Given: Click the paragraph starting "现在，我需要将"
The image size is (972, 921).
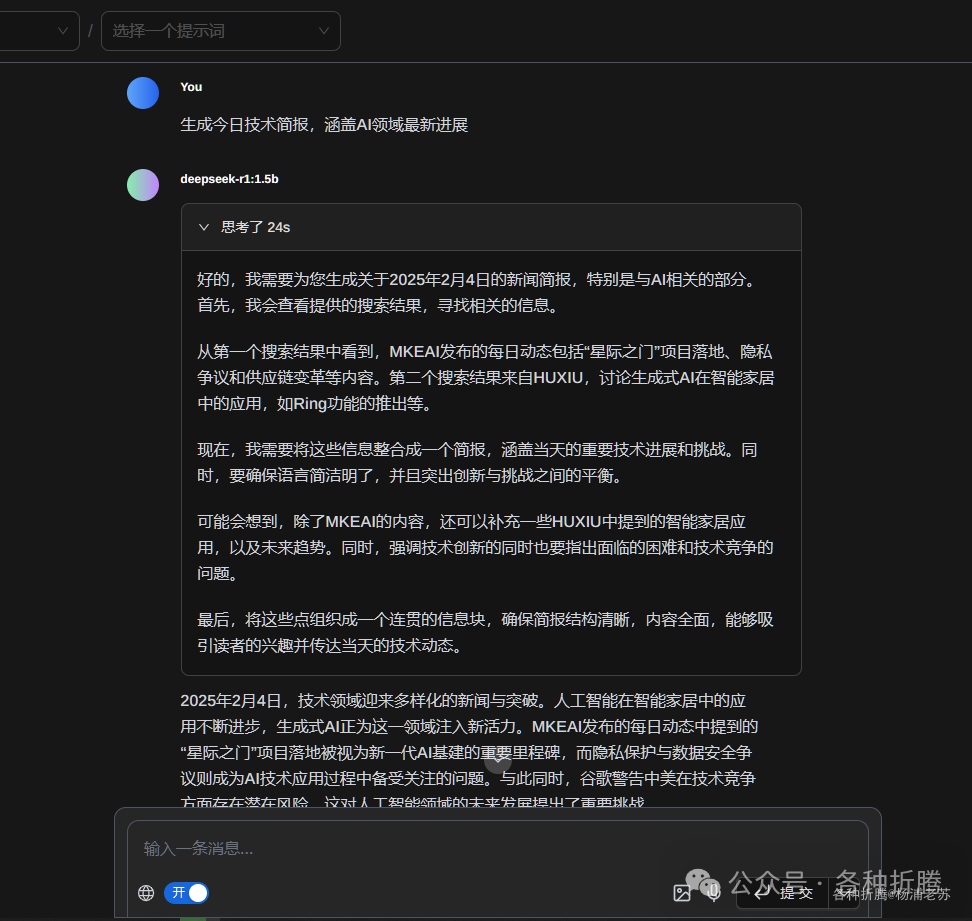Looking at the screenshot, I should point(477,463).
